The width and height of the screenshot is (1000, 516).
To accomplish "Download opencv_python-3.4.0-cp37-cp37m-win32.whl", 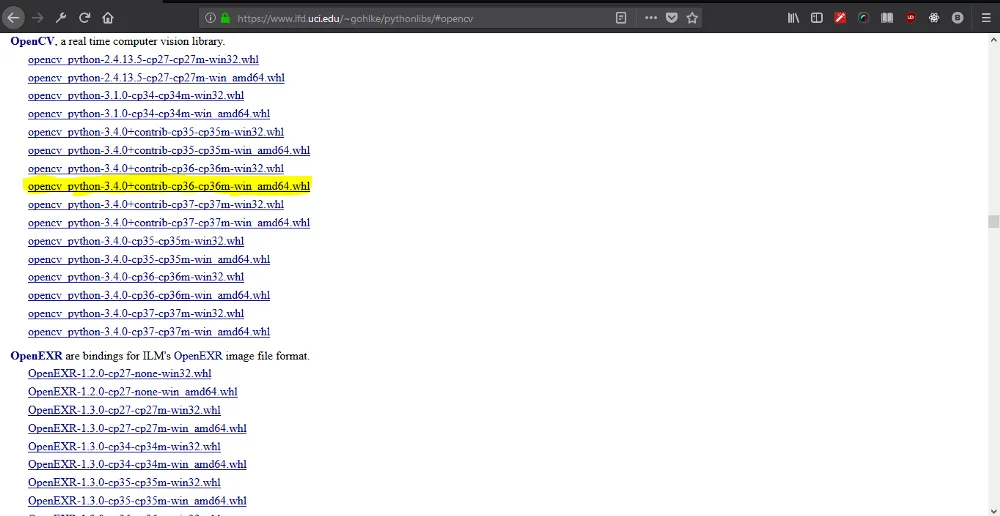I will (136, 314).
